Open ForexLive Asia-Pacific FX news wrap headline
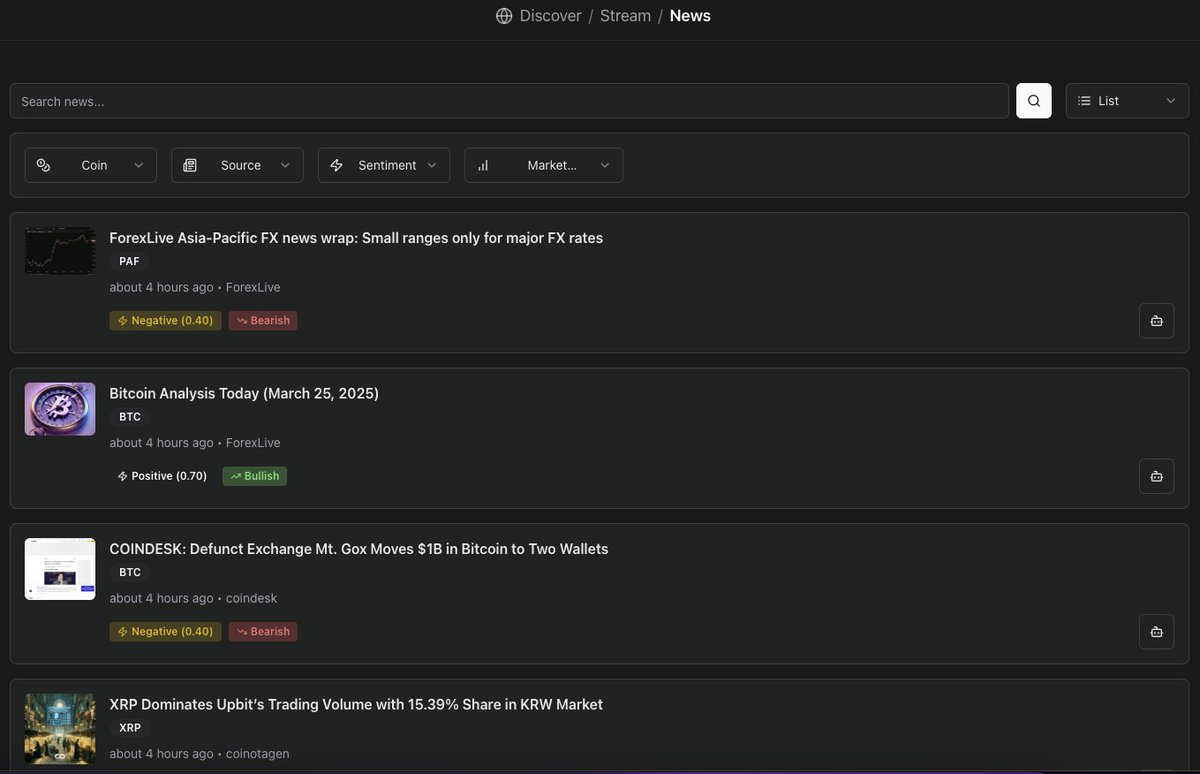 (x=356, y=238)
